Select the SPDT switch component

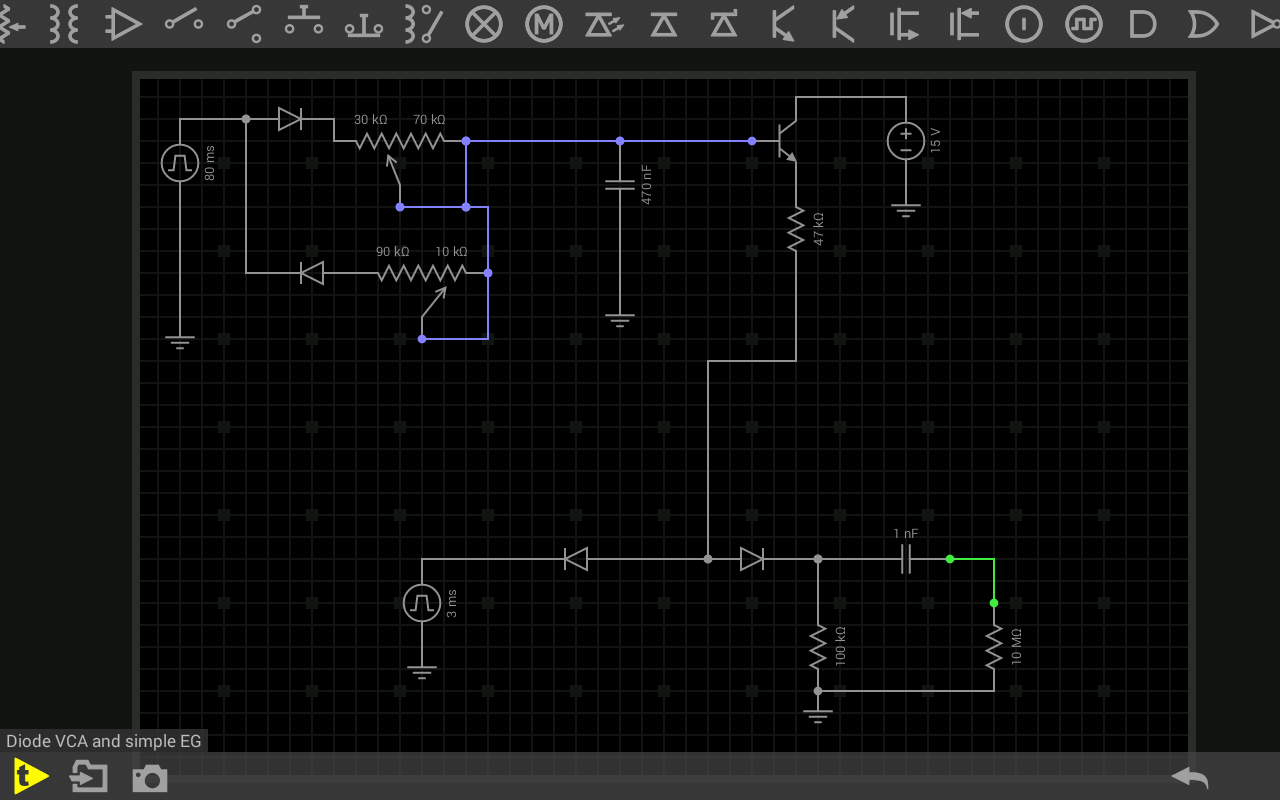(x=244, y=24)
